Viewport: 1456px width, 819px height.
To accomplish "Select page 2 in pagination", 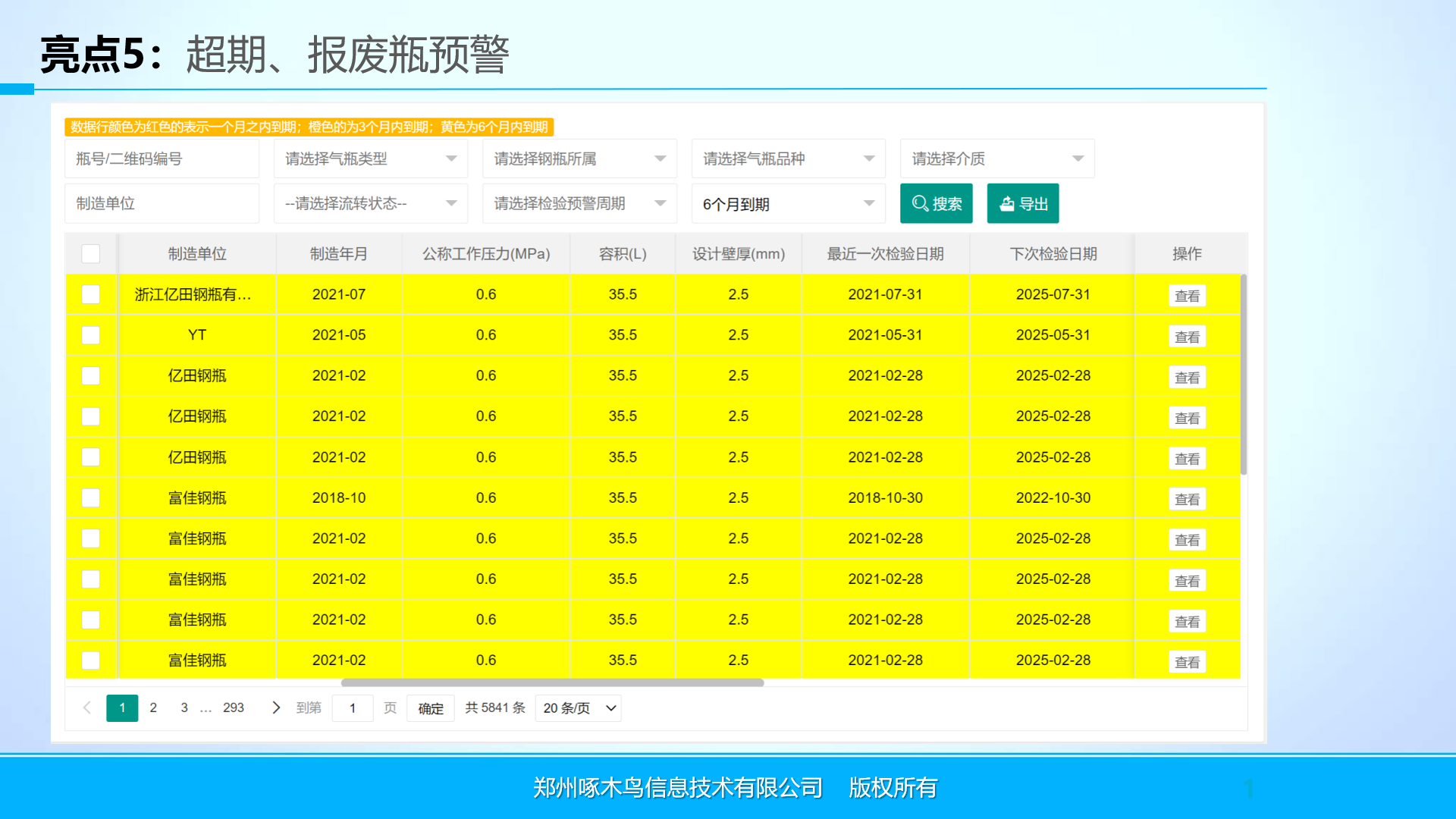I will (153, 708).
